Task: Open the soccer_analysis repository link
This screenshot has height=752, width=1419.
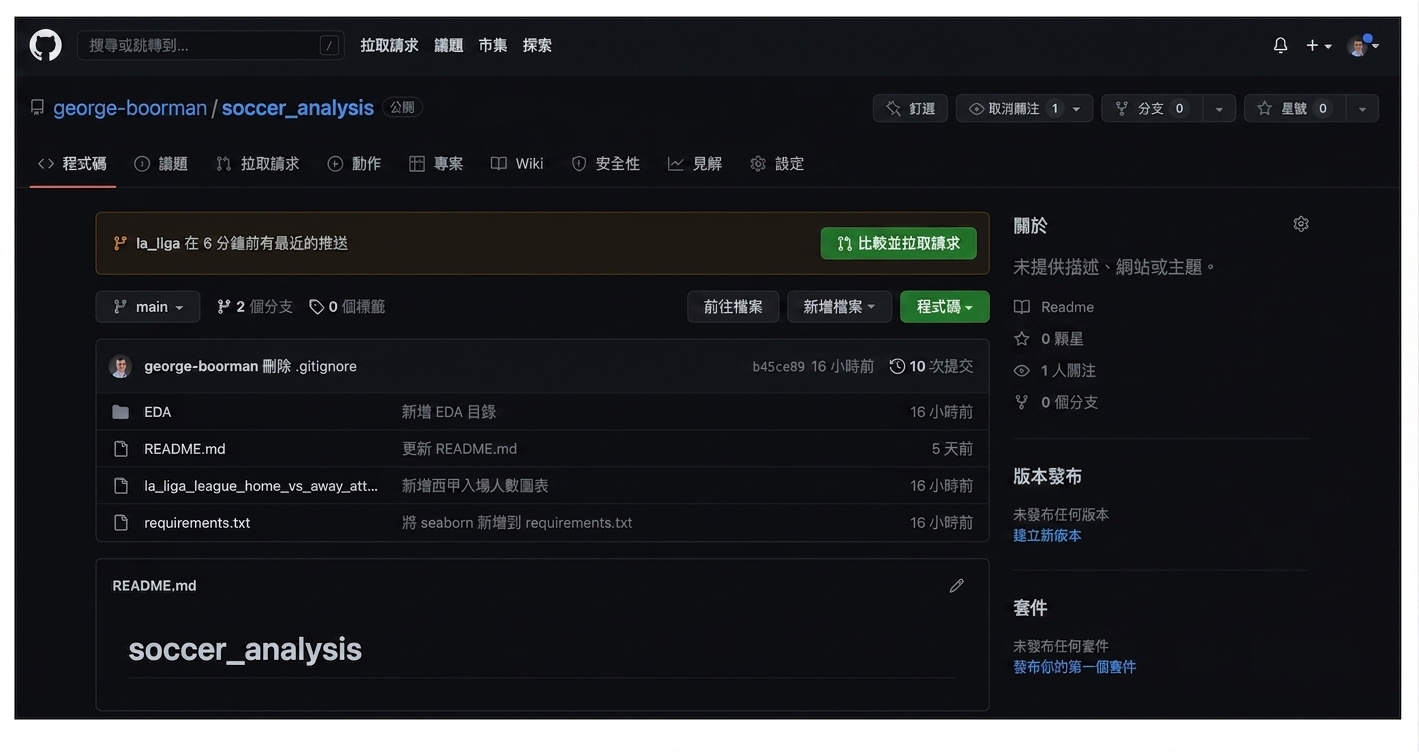Action: click(x=298, y=107)
